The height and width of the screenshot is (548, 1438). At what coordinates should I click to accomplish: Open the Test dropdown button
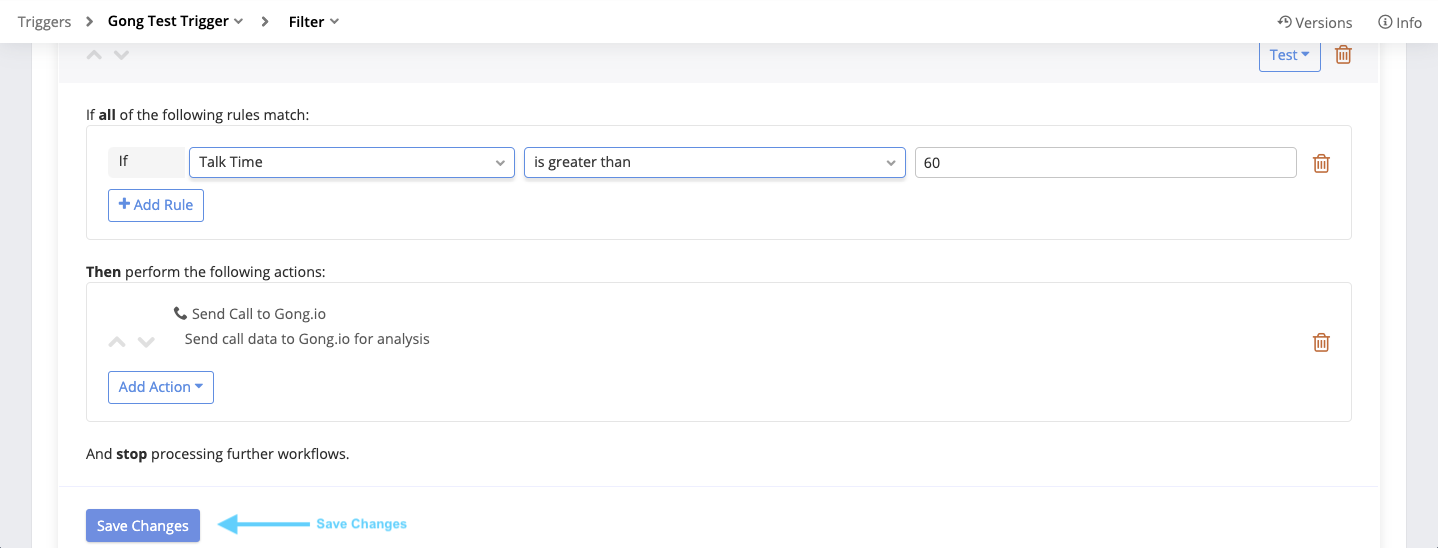[x=1289, y=55]
